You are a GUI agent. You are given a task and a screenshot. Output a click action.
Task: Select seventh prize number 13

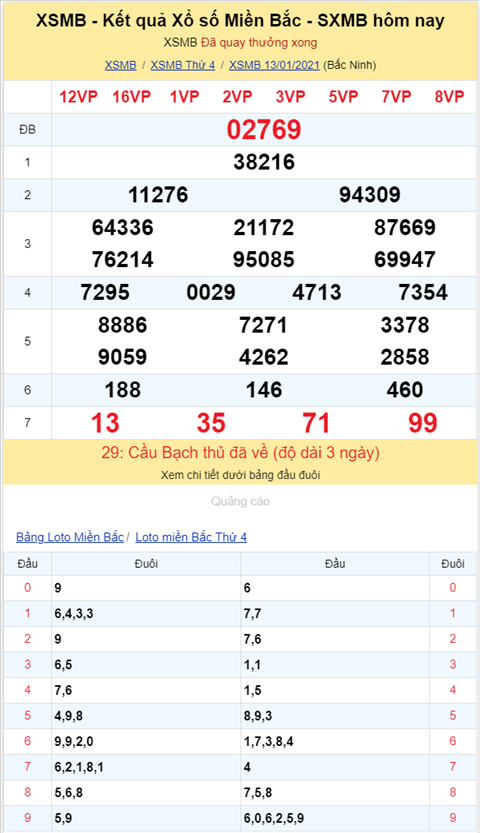click(x=105, y=423)
